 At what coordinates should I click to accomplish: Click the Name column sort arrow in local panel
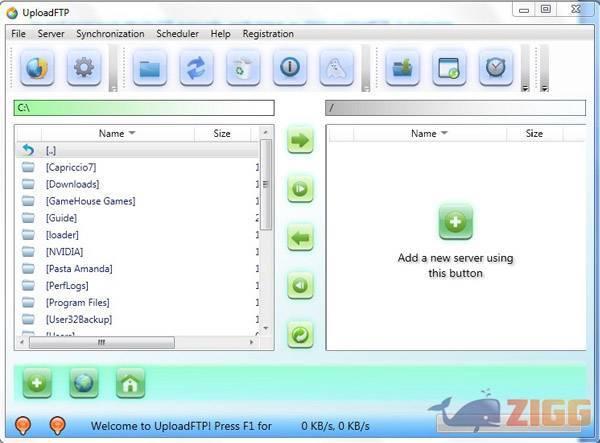132,133
